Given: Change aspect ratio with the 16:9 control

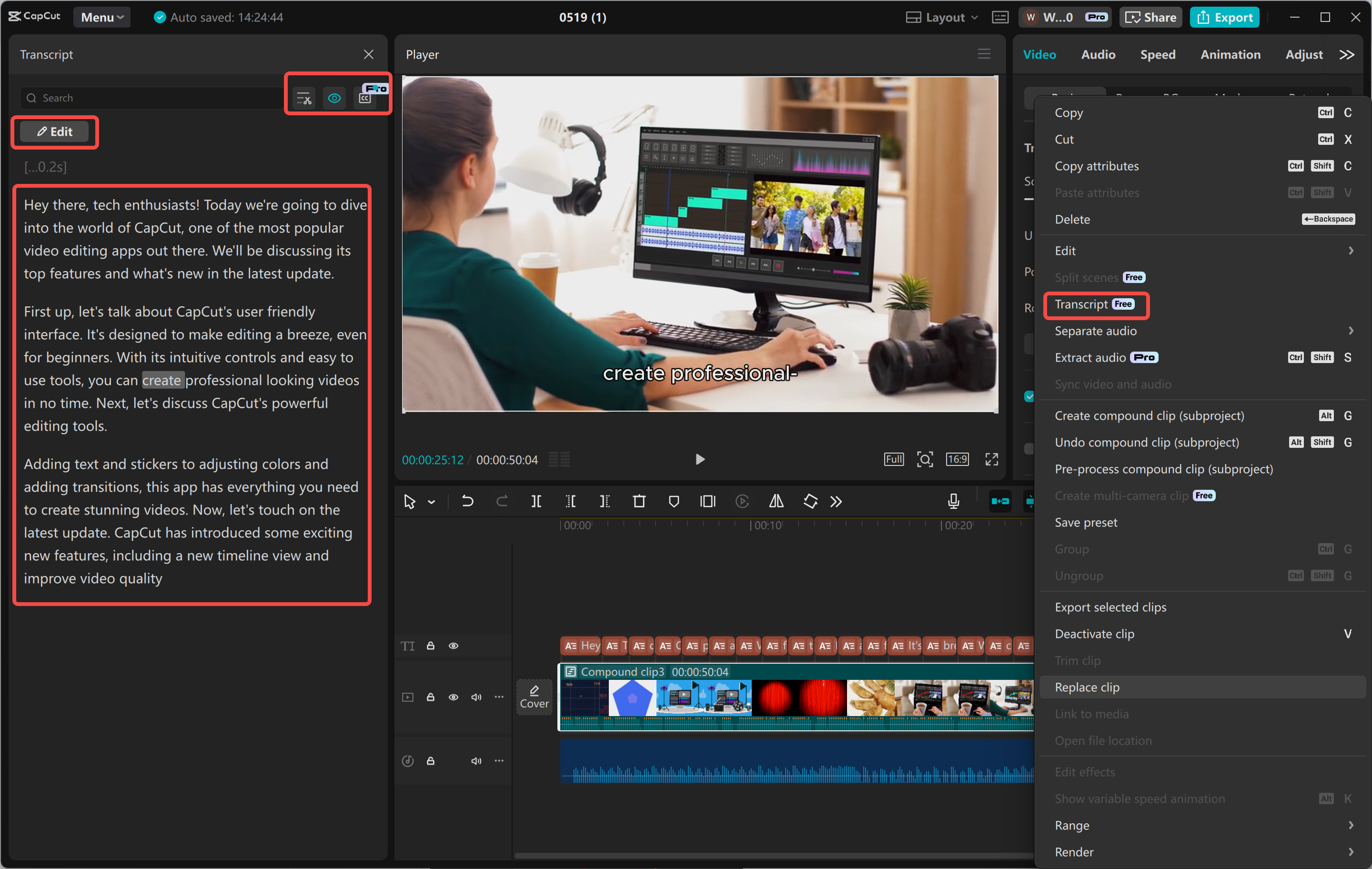Looking at the screenshot, I should pos(957,459).
